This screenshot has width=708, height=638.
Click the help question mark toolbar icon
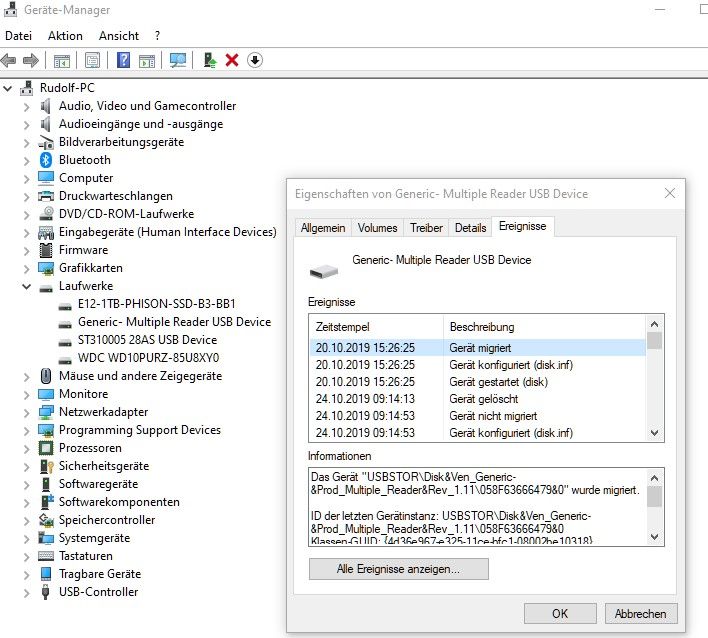coord(124,60)
